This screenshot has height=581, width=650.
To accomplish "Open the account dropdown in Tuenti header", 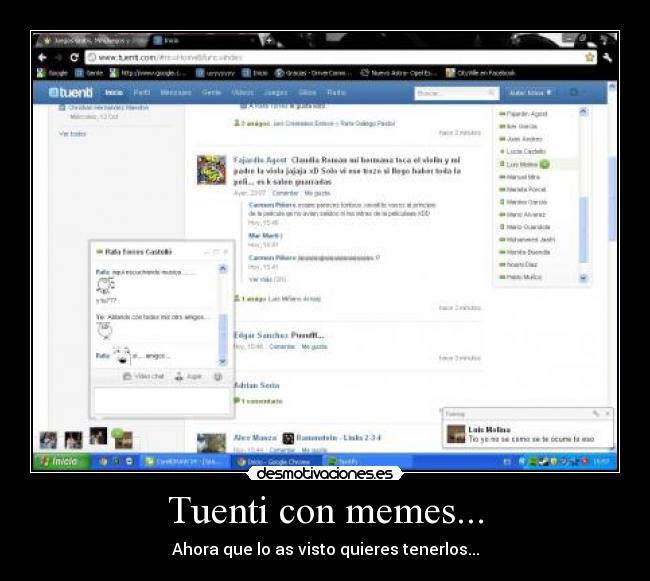I will click(x=530, y=92).
